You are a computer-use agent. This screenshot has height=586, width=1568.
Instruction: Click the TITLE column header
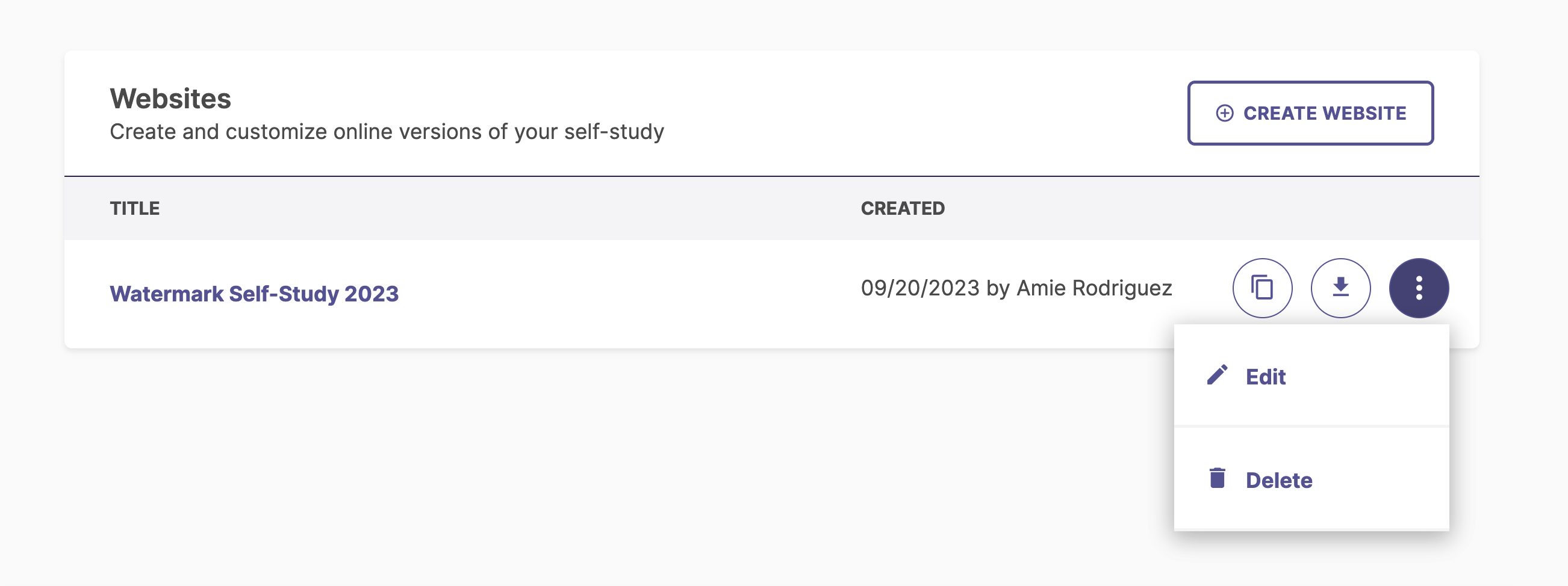tap(134, 209)
